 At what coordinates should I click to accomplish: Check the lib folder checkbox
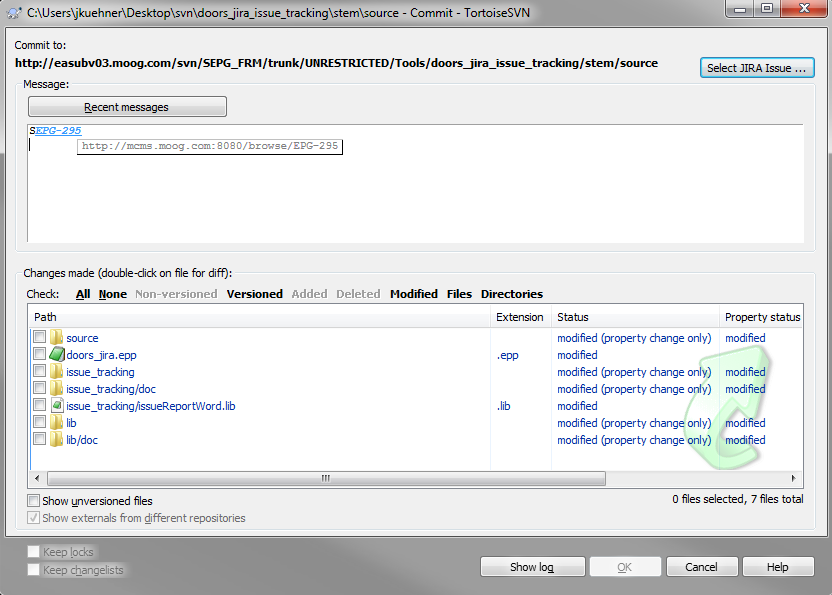(39, 422)
